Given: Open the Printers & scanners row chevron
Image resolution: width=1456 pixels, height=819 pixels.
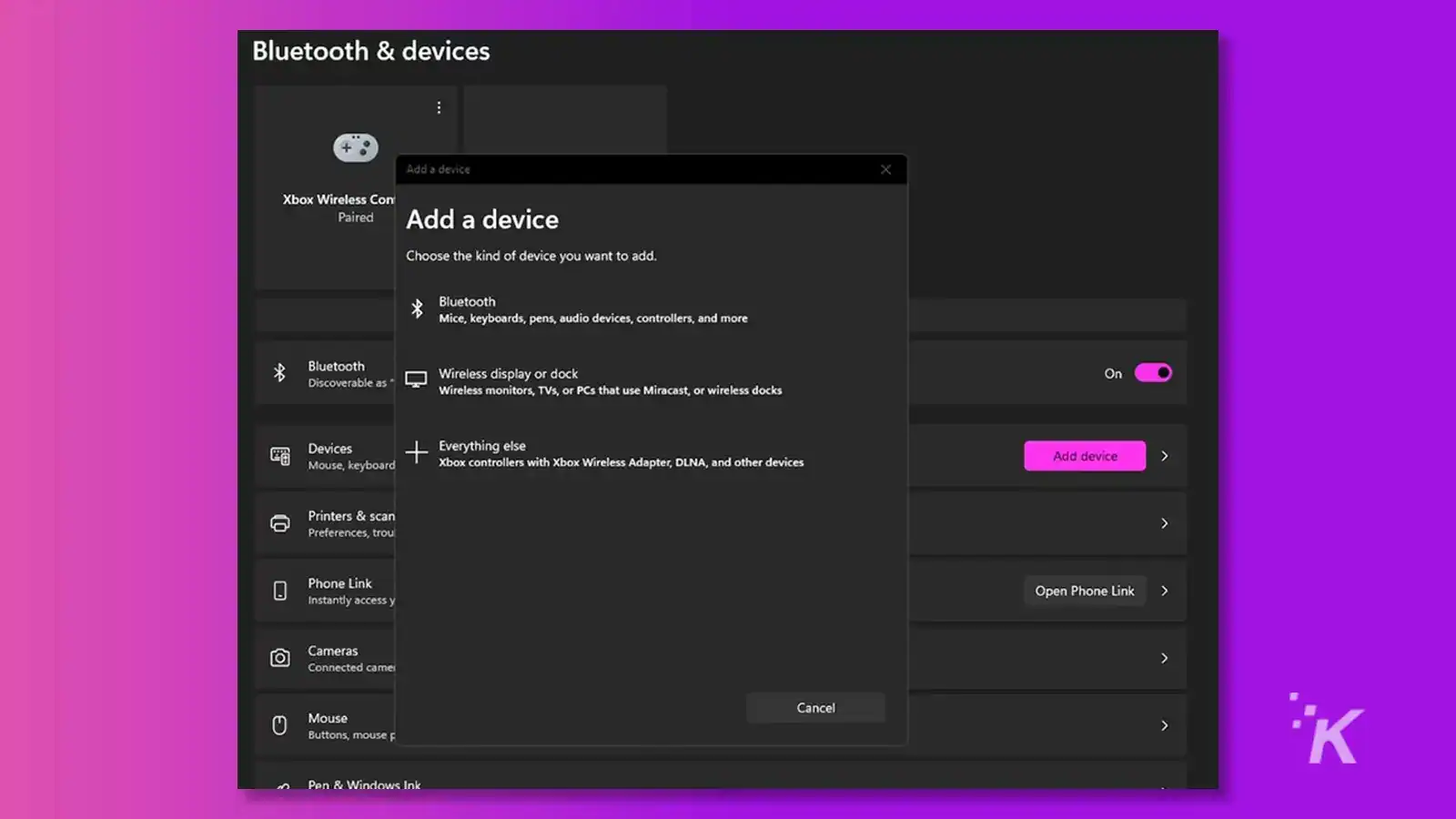Looking at the screenshot, I should tap(1165, 523).
